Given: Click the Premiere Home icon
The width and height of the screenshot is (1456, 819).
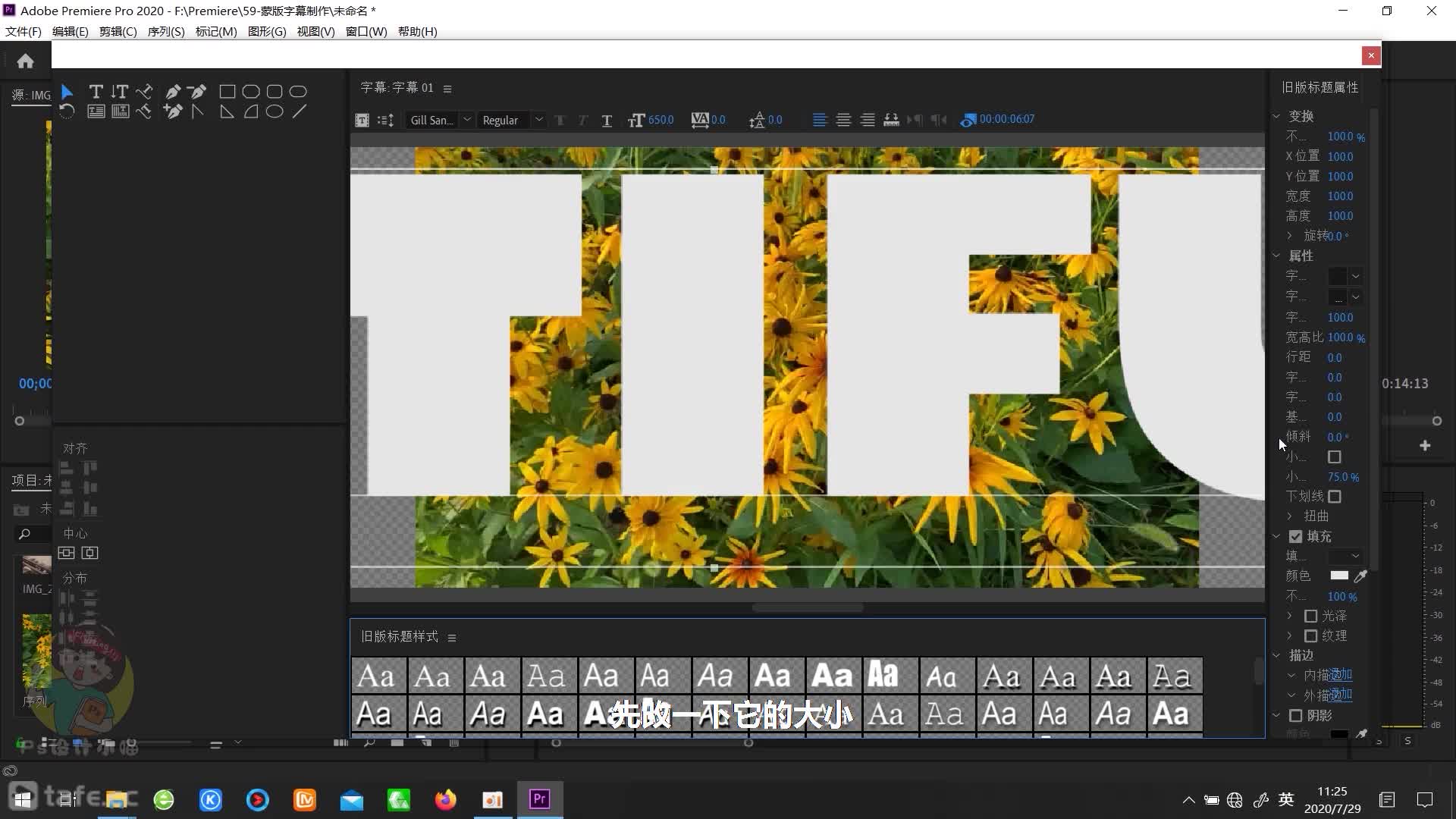Looking at the screenshot, I should [25, 61].
